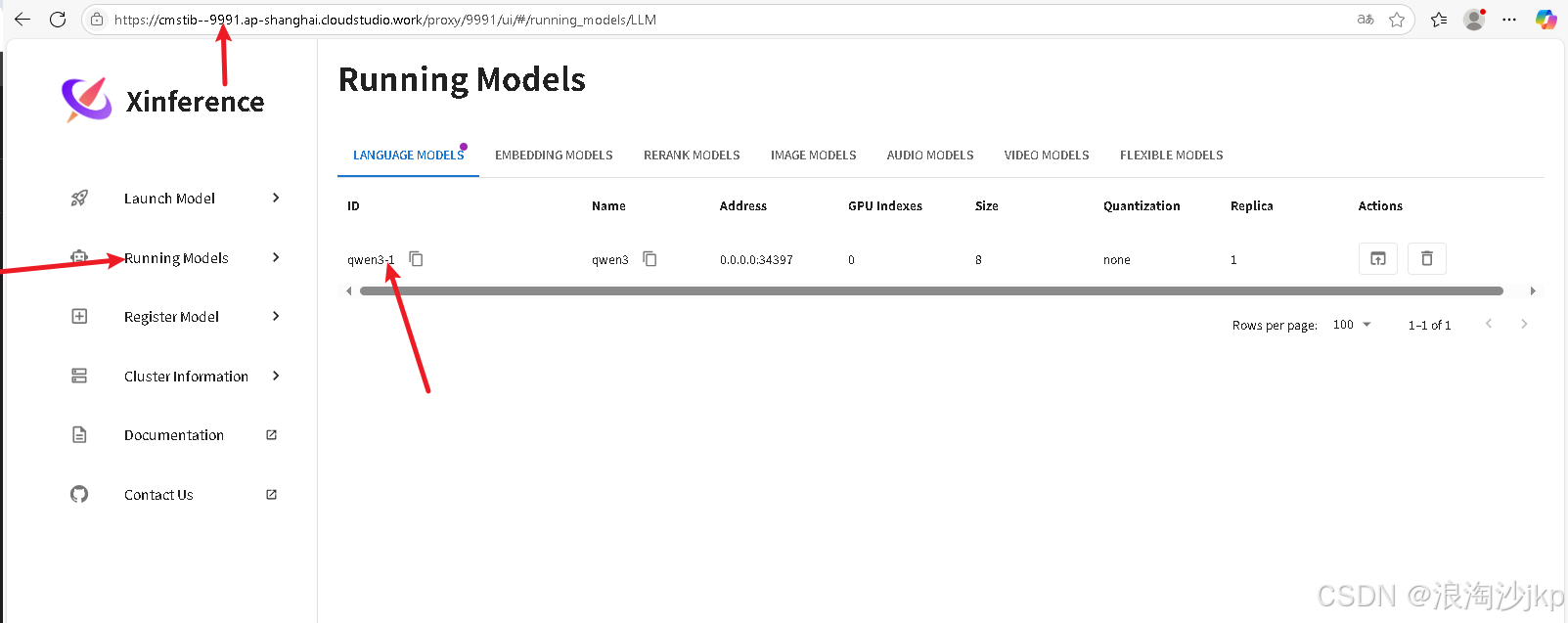
Task: Switch to the Rerank Models tab
Action: pyautogui.click(x=692, y=156)
